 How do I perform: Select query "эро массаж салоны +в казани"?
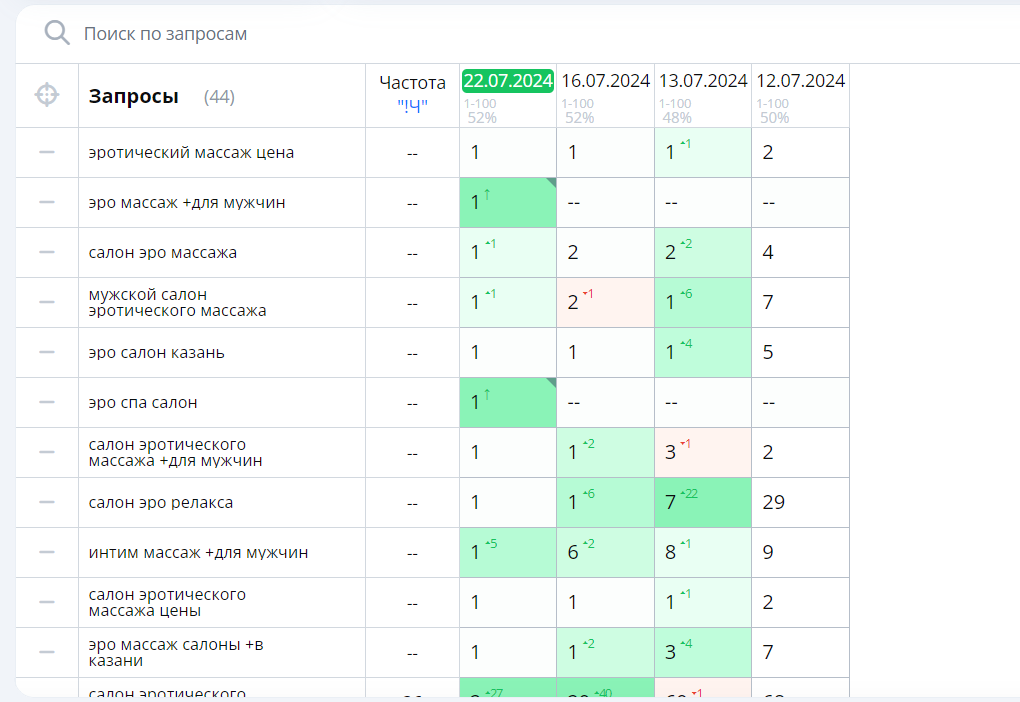(x=176, y=652)
